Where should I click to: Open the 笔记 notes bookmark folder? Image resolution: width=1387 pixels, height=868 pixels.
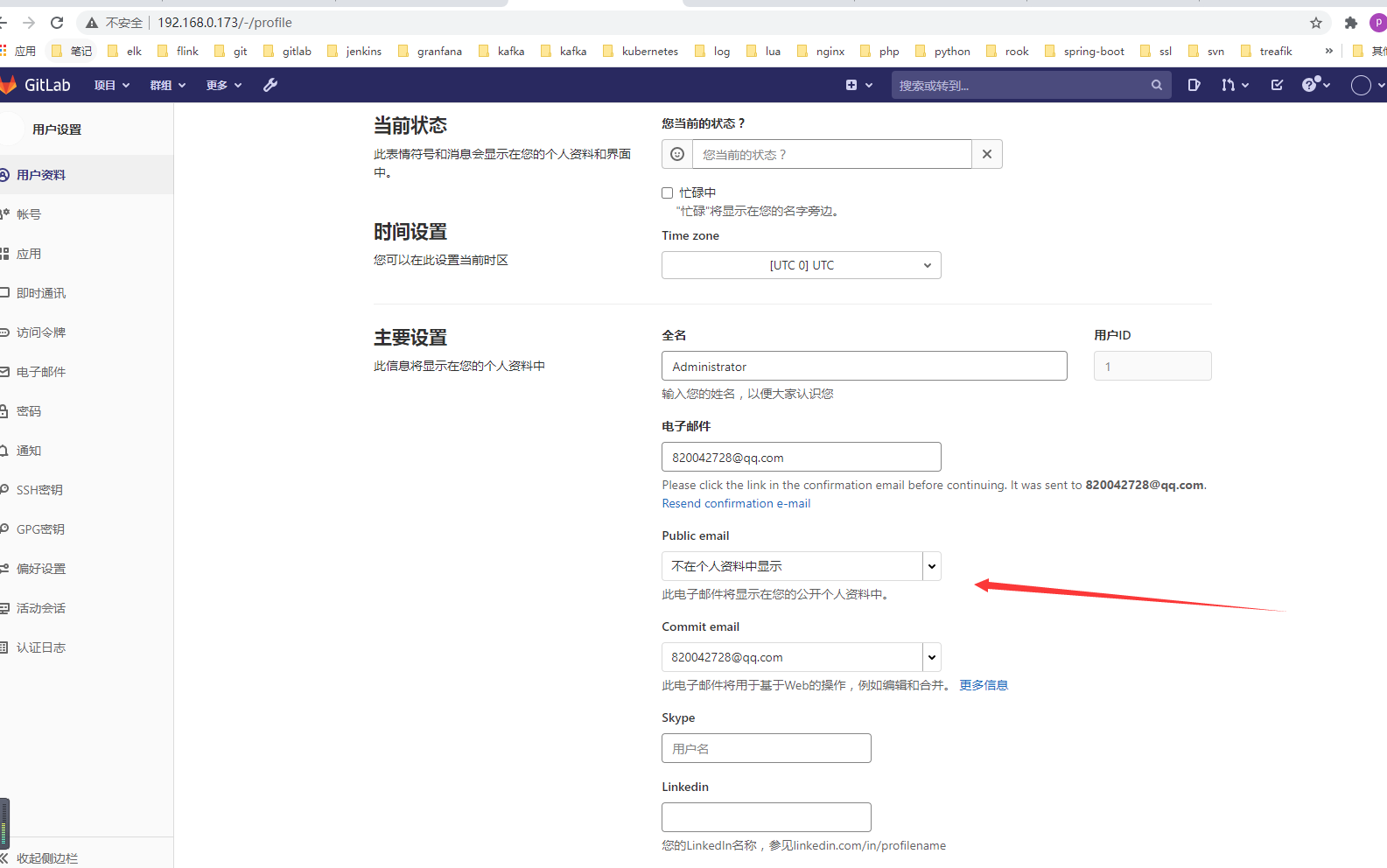click(x=72, y=51)
